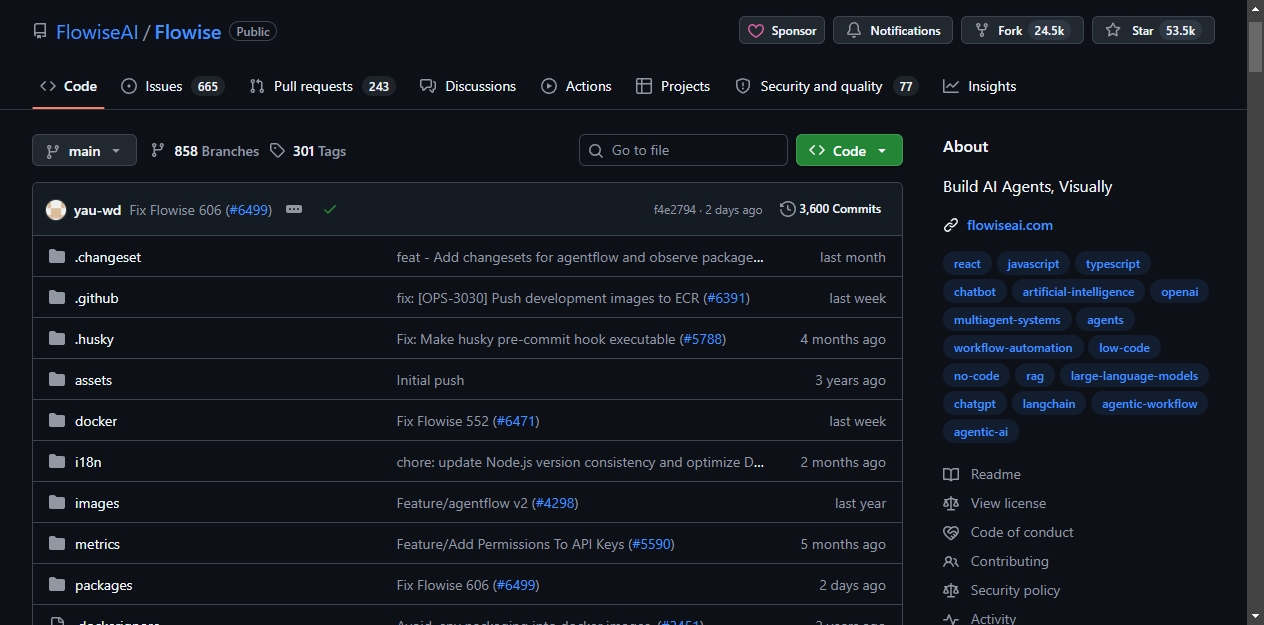The image size is (1264, 625).
Task: Click the green check status icon
Action: coord(330,209)
